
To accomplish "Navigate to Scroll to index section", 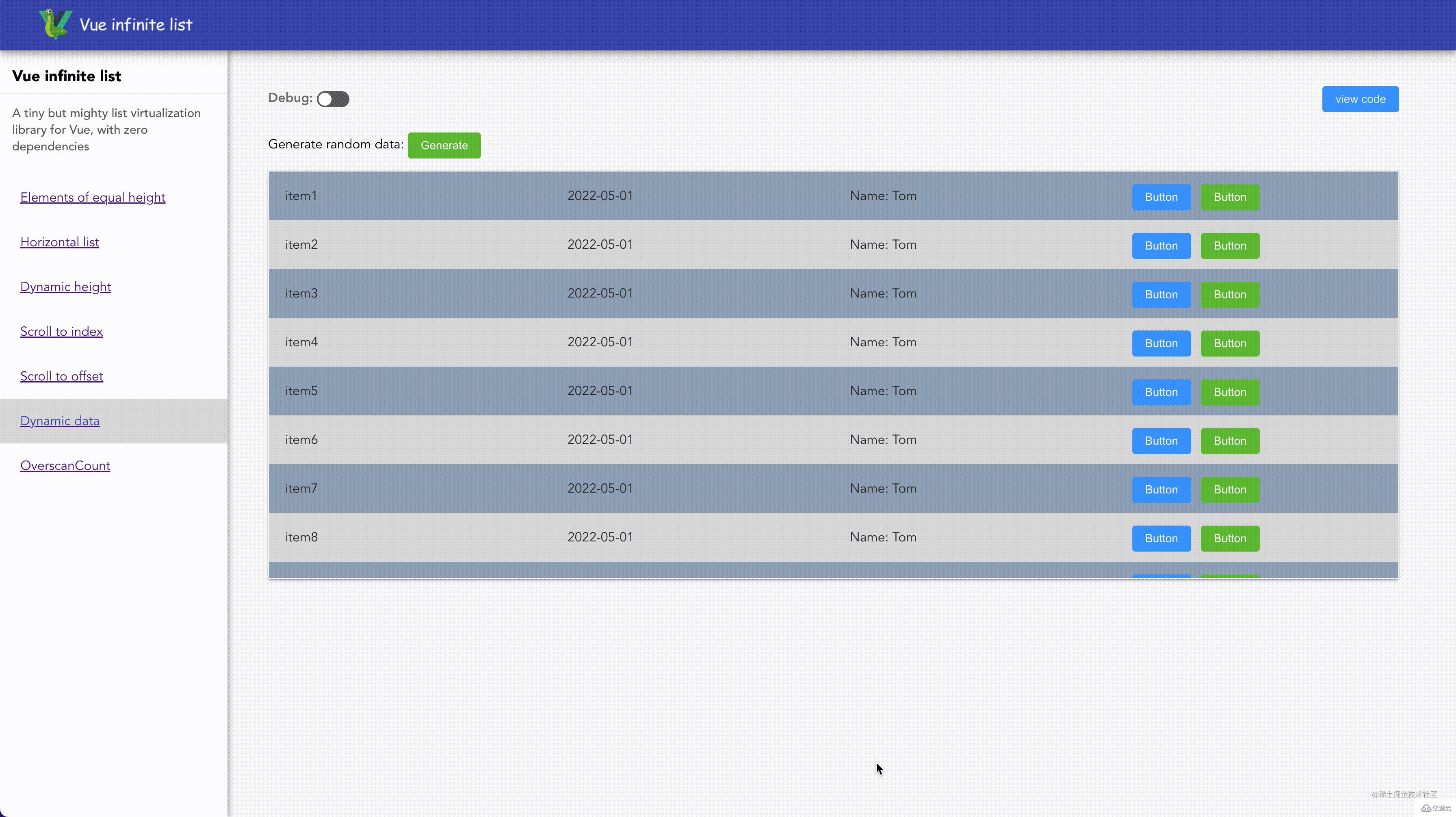I will 61,330.
